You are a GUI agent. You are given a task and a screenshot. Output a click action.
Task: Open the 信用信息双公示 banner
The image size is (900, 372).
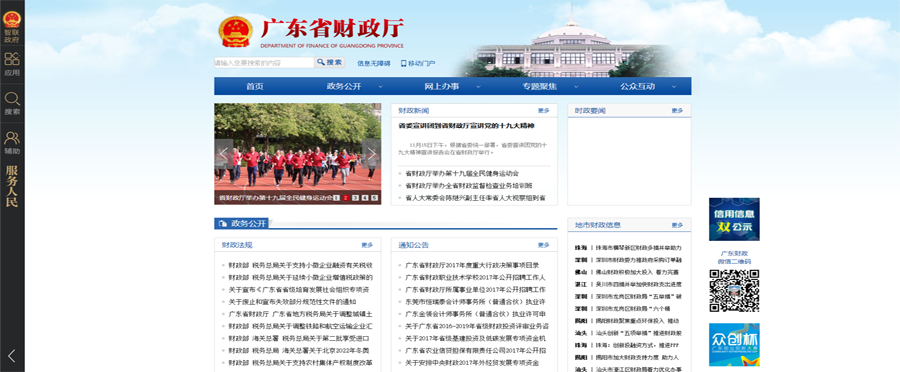coord(734,219)
